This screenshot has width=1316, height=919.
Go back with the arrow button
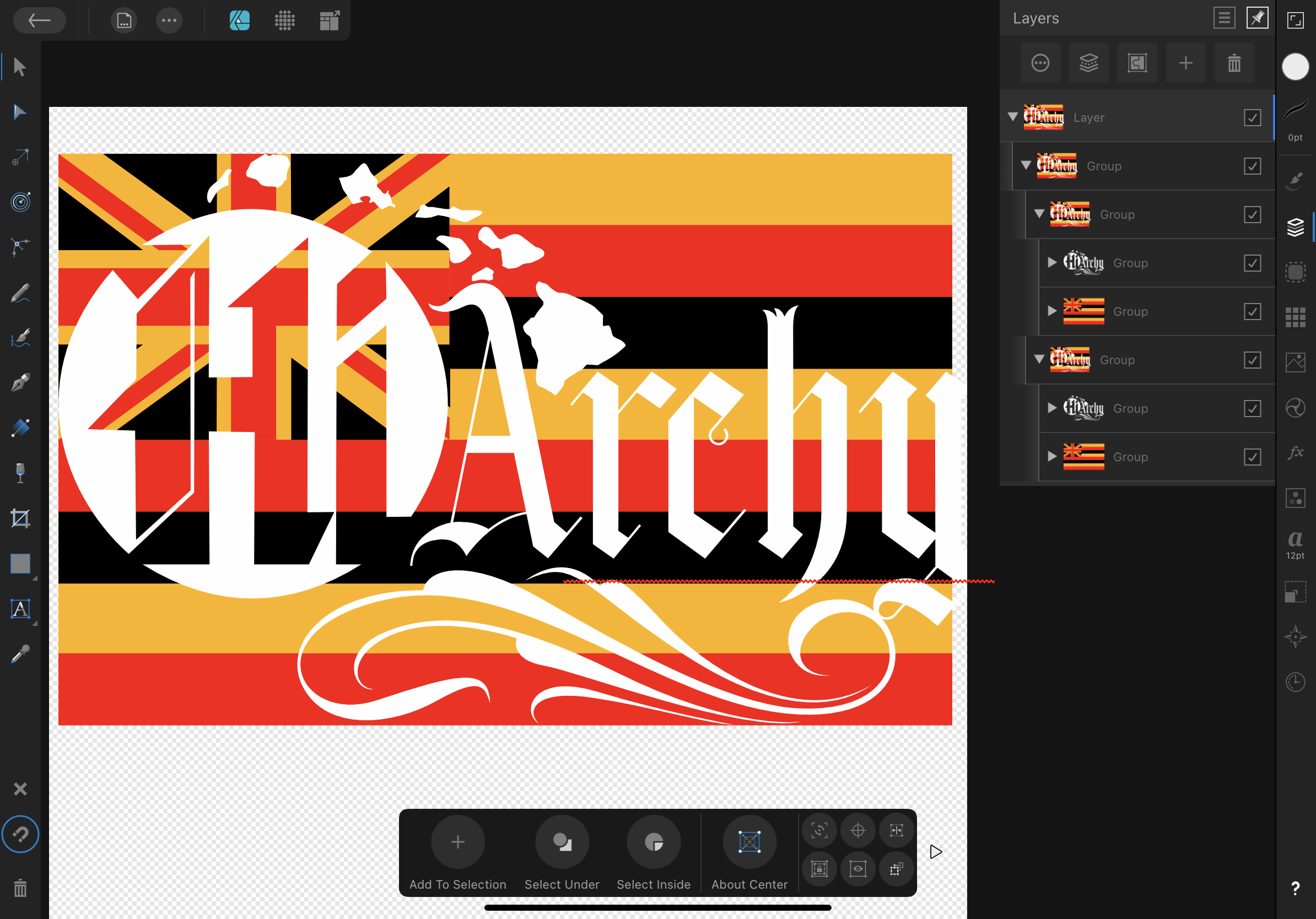click(40, 20)
